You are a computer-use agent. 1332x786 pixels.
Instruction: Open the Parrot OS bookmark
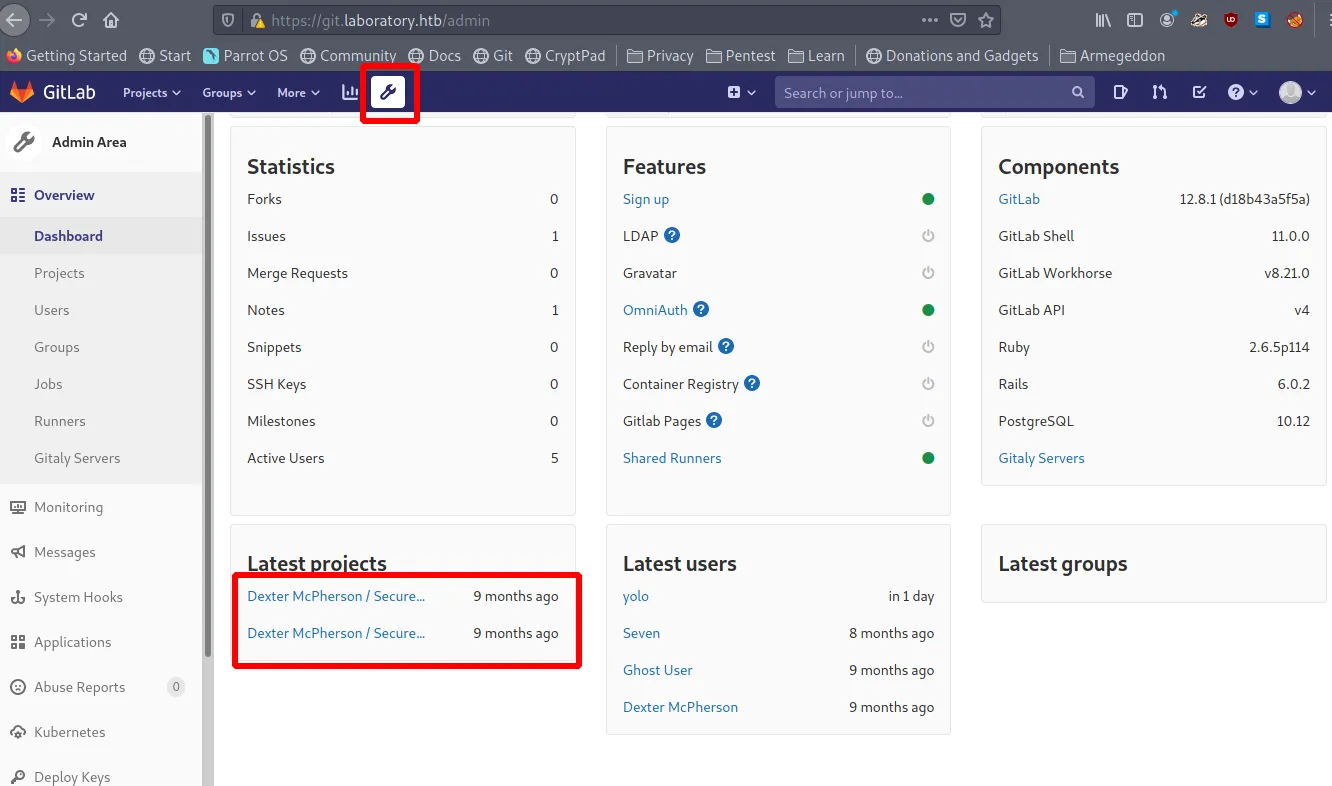(x=245, y=56)
